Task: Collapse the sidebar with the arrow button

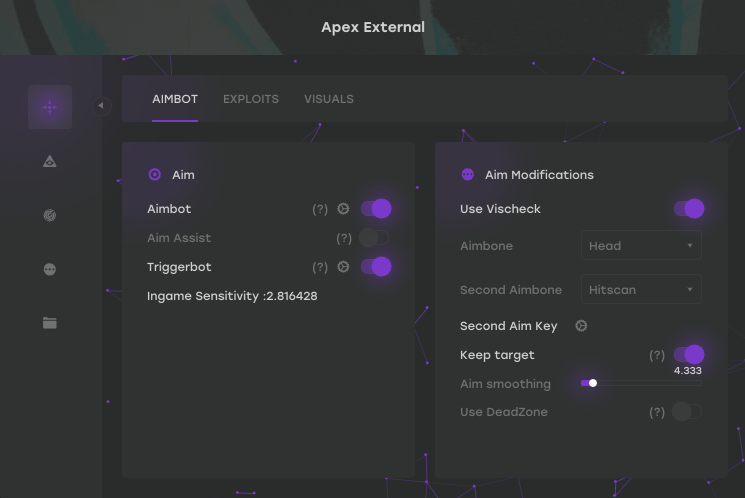Action: coord(101,105)
